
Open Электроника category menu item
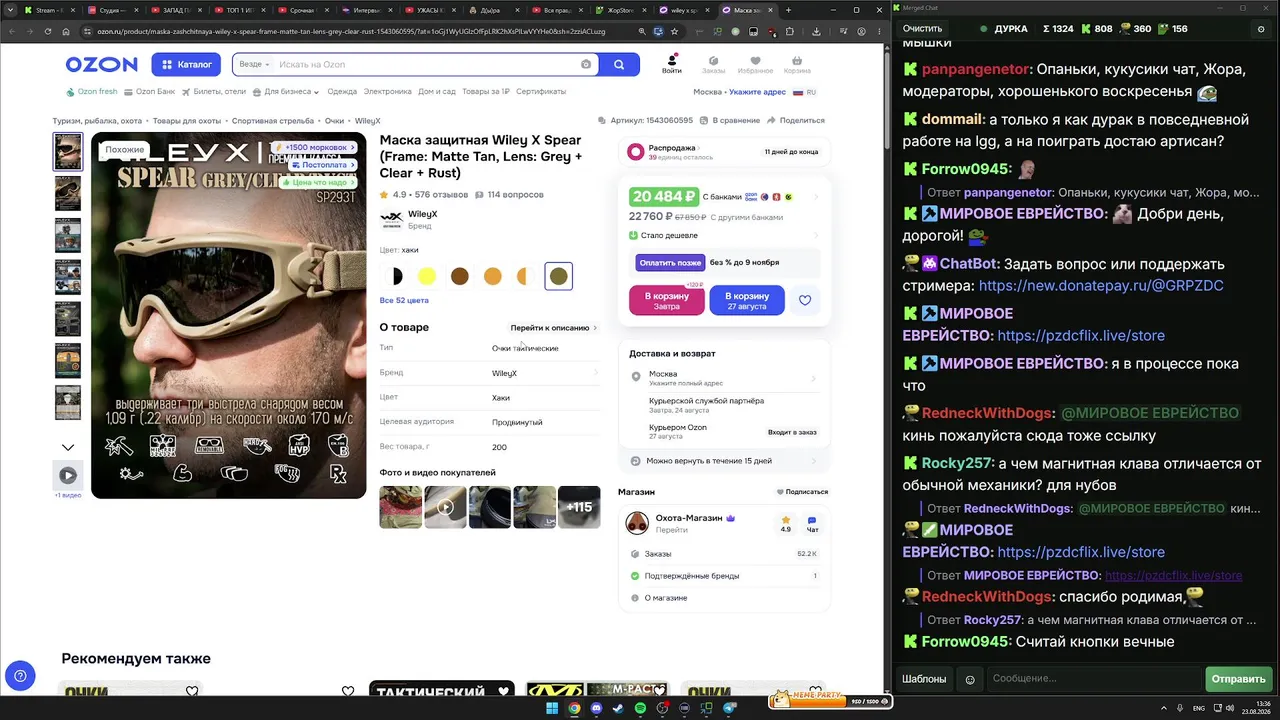(x=387, y=92)
